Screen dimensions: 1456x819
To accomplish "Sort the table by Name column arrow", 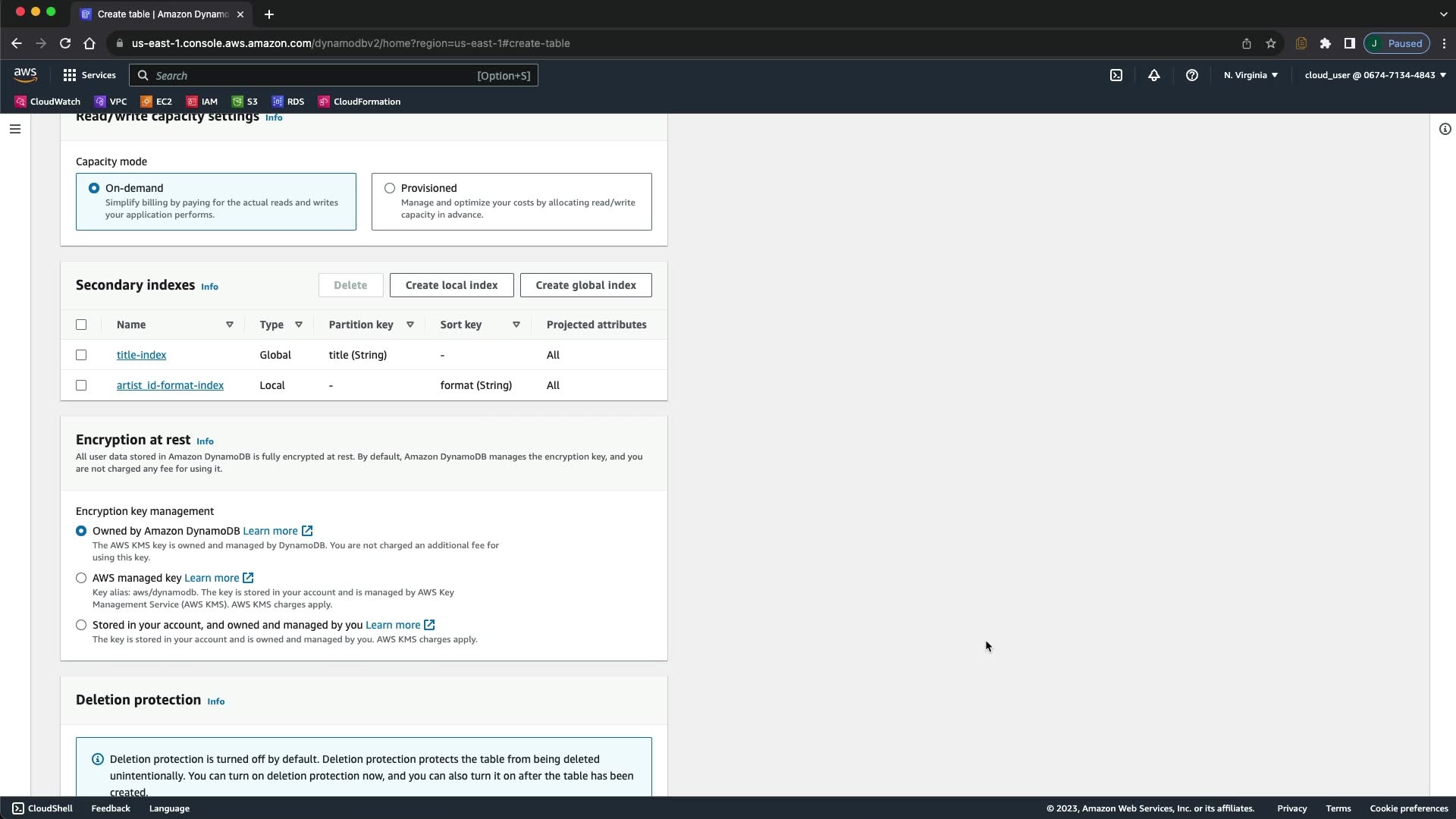I will (x=229, y=325).
